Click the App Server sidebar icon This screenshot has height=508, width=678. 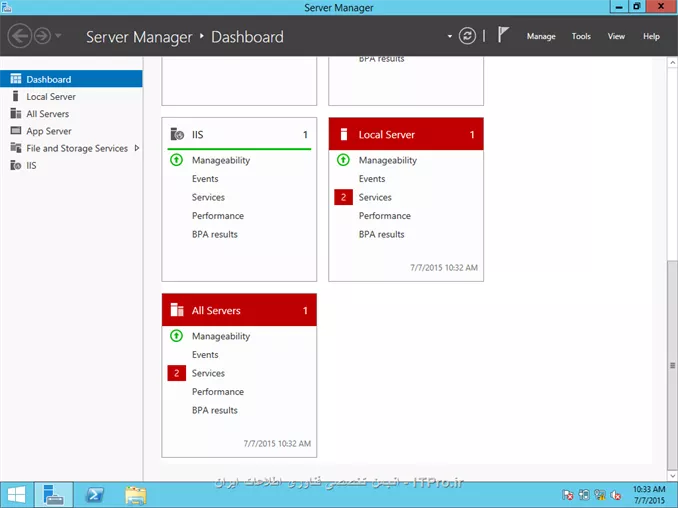pos(16,131)
